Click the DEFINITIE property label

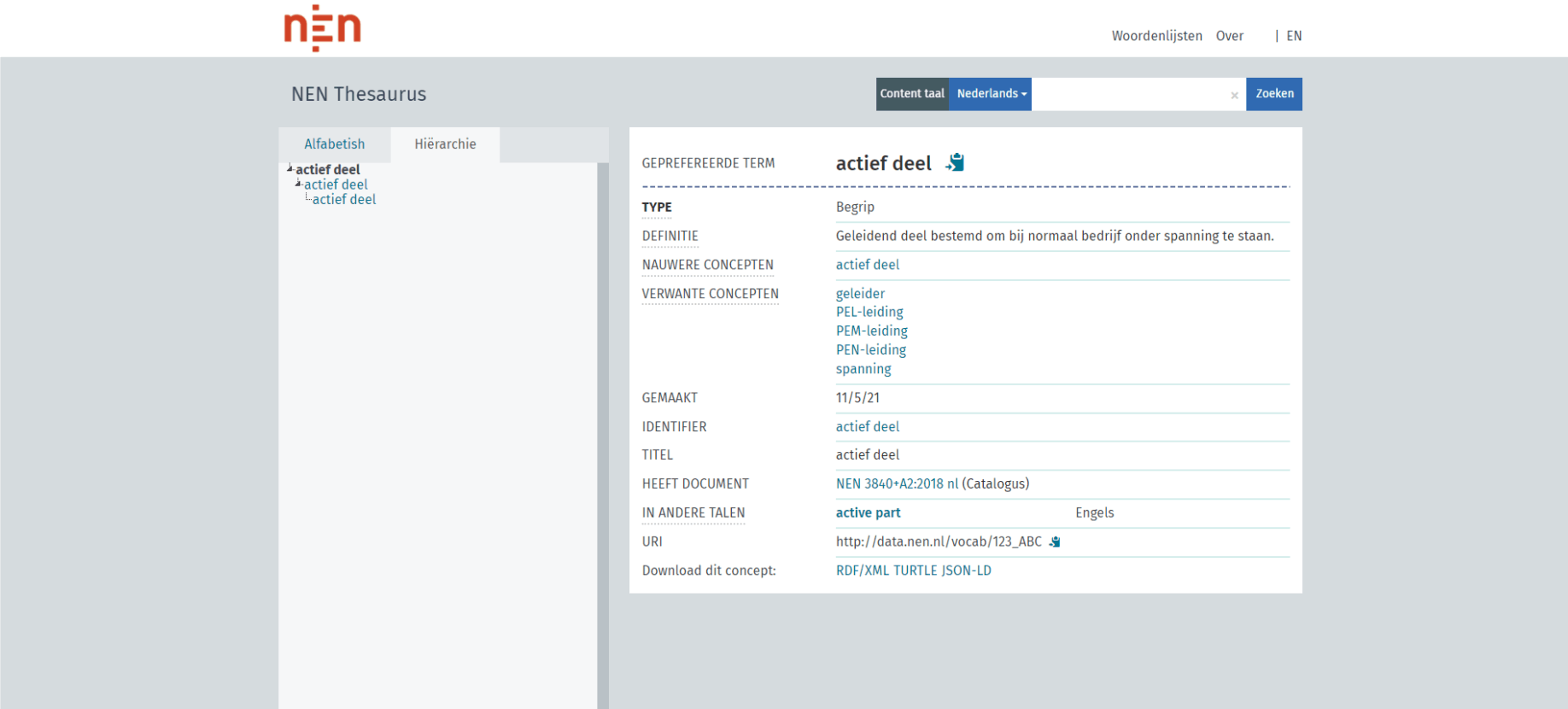(x=670, y=236)
